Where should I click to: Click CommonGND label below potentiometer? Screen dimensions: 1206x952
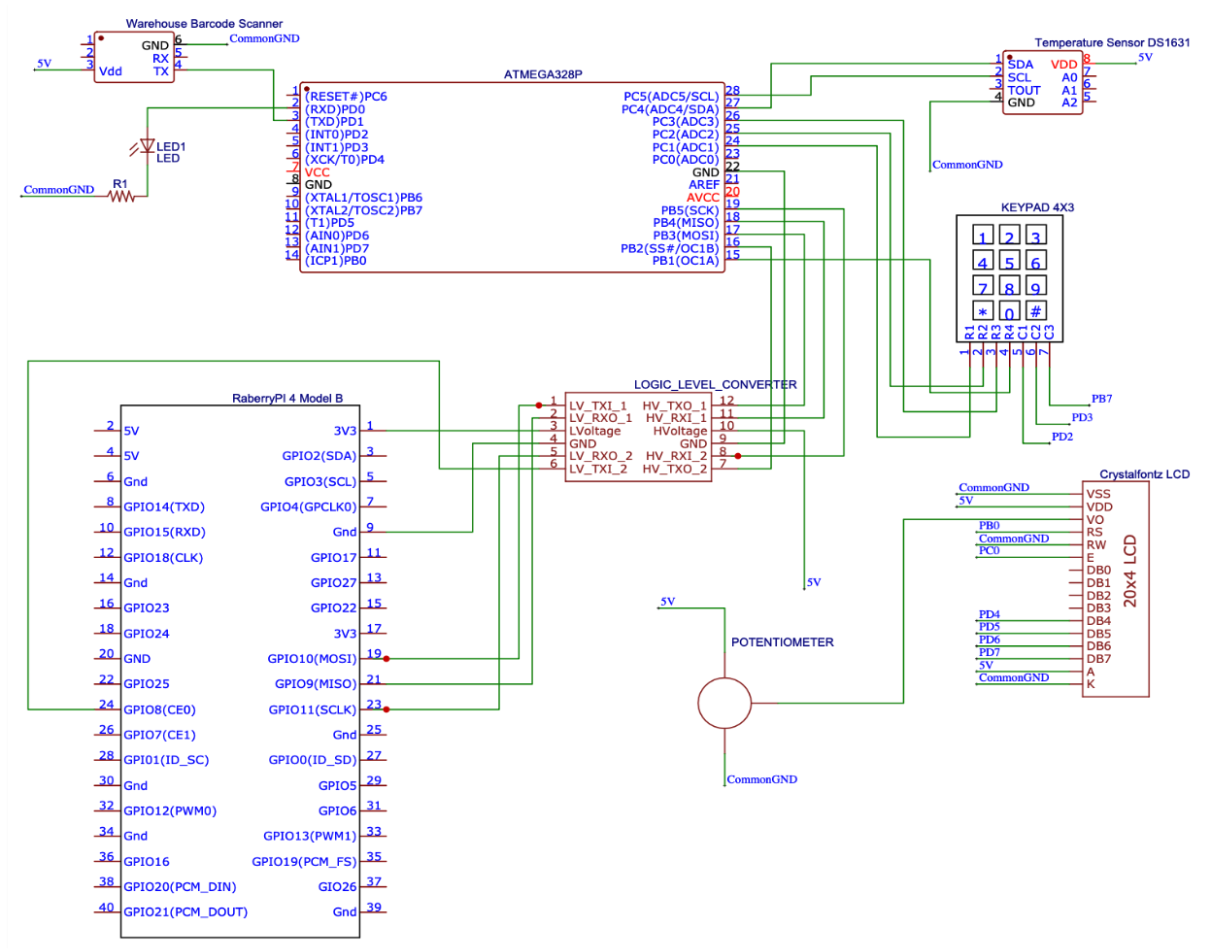tap(762, 779)
